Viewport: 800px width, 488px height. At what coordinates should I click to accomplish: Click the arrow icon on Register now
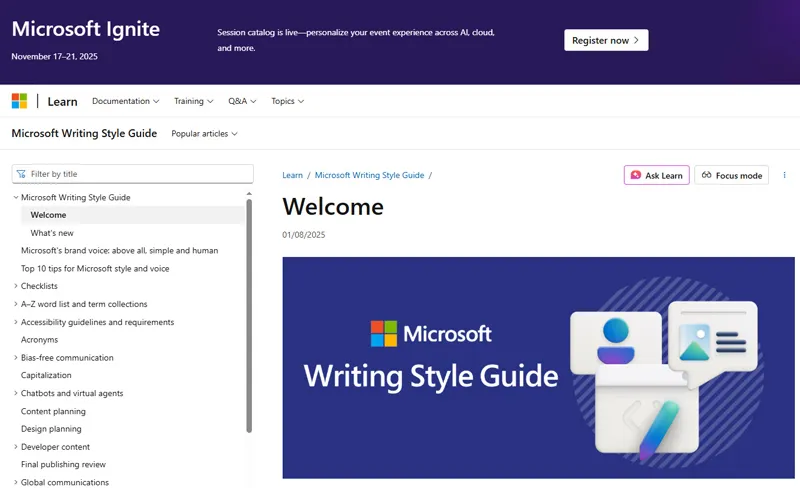click(636, 40)
